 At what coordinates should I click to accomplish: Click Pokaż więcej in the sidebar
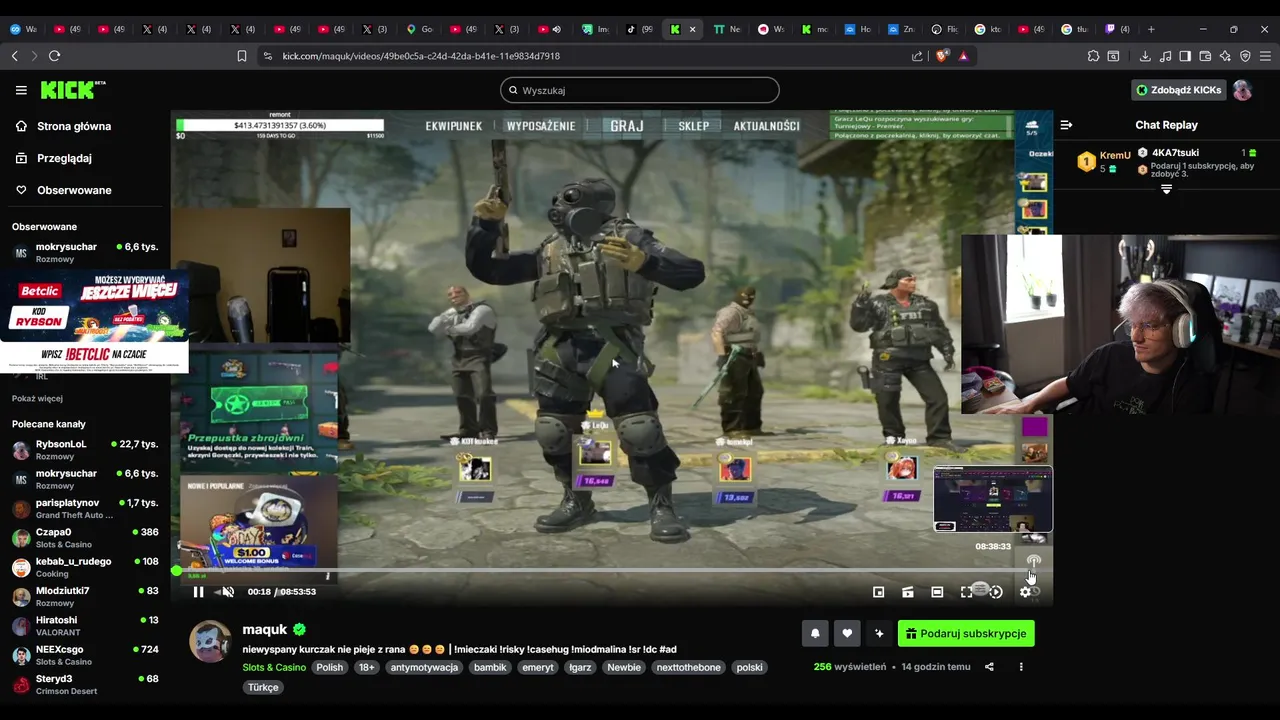pos(37,398)
